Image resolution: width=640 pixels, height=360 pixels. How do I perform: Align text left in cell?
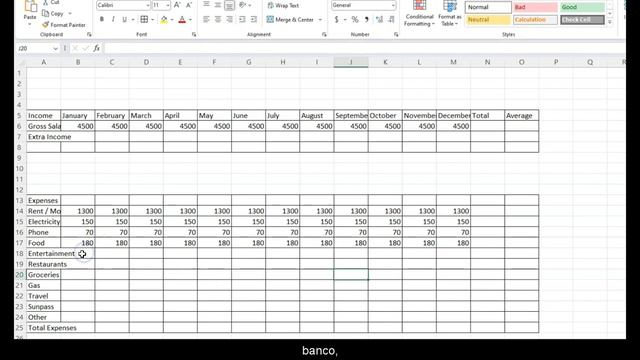(x=207, y=19)
